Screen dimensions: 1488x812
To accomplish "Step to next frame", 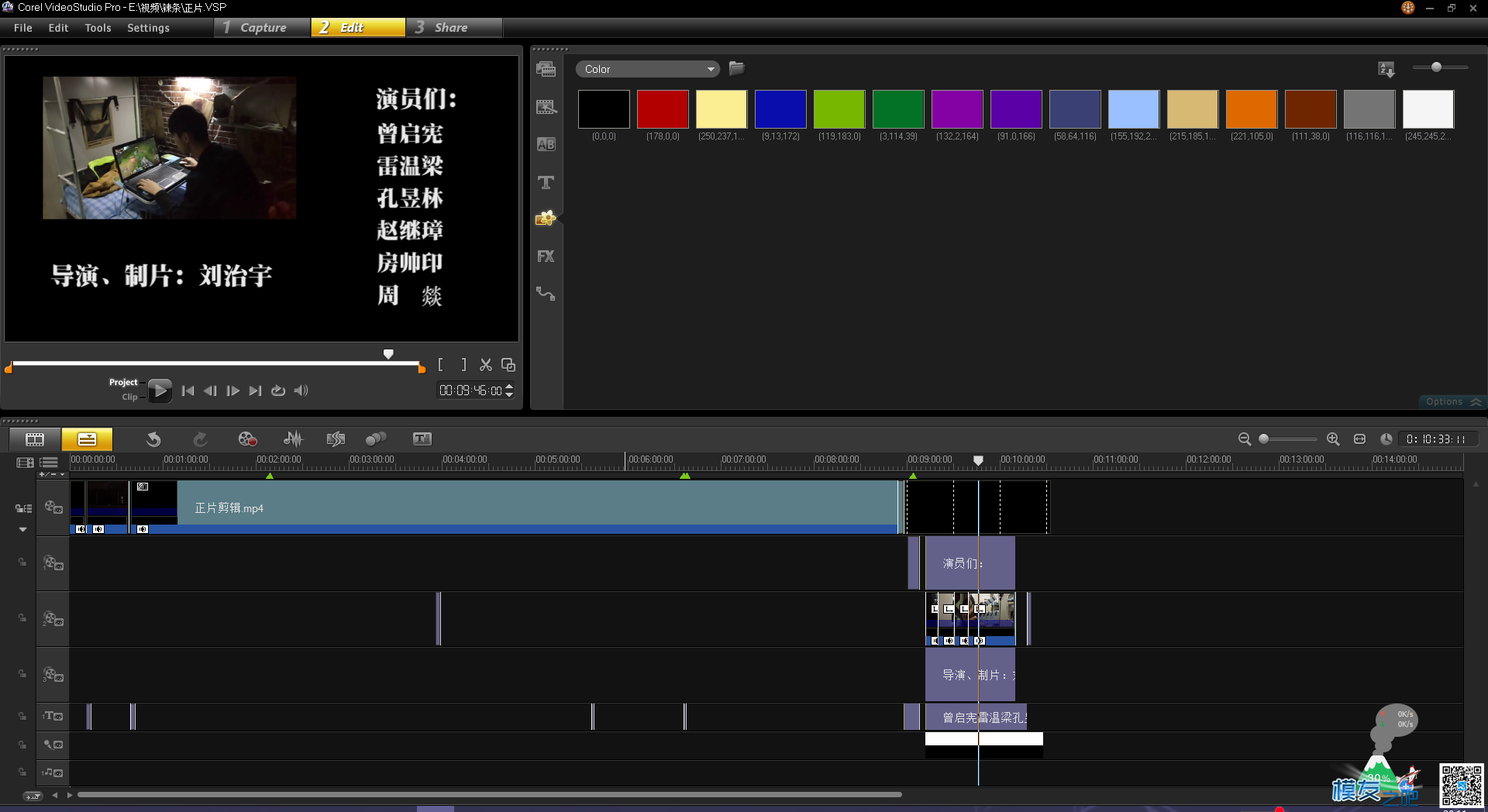I will (232, 391).
